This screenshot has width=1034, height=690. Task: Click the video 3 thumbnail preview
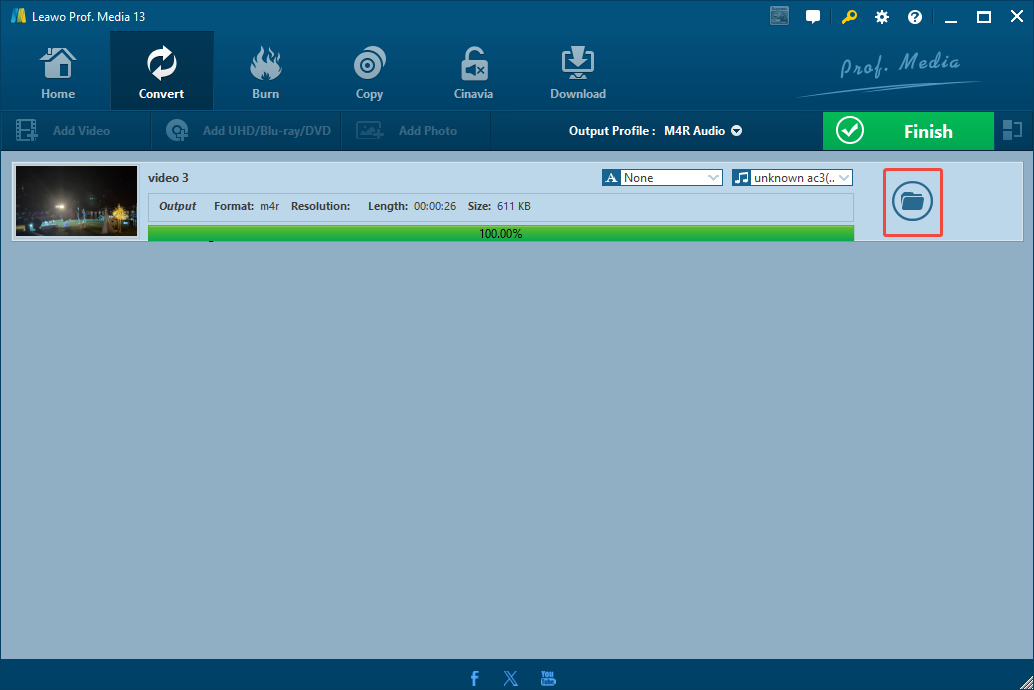point(75,202)
